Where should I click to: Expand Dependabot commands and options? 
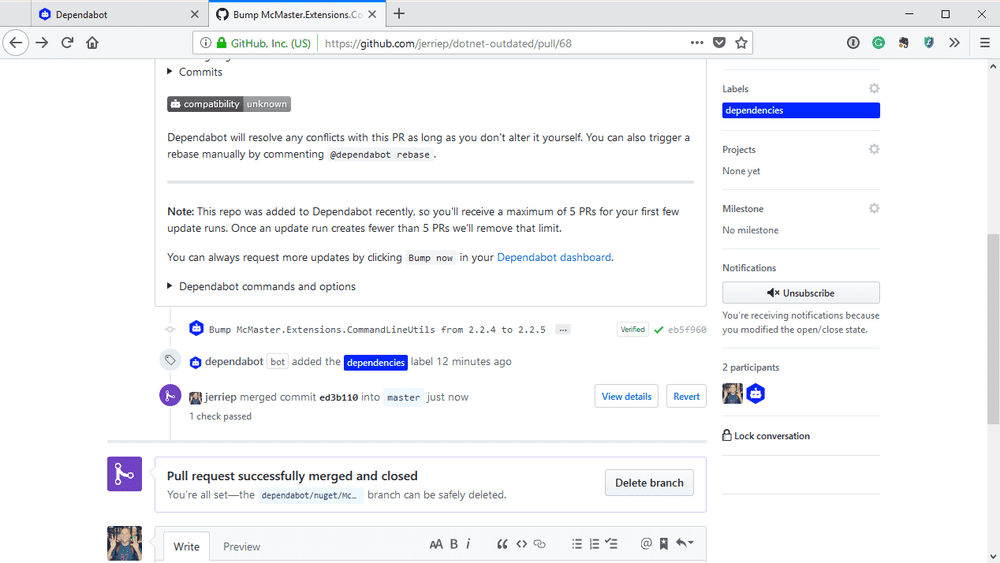(x=261, y=286)
